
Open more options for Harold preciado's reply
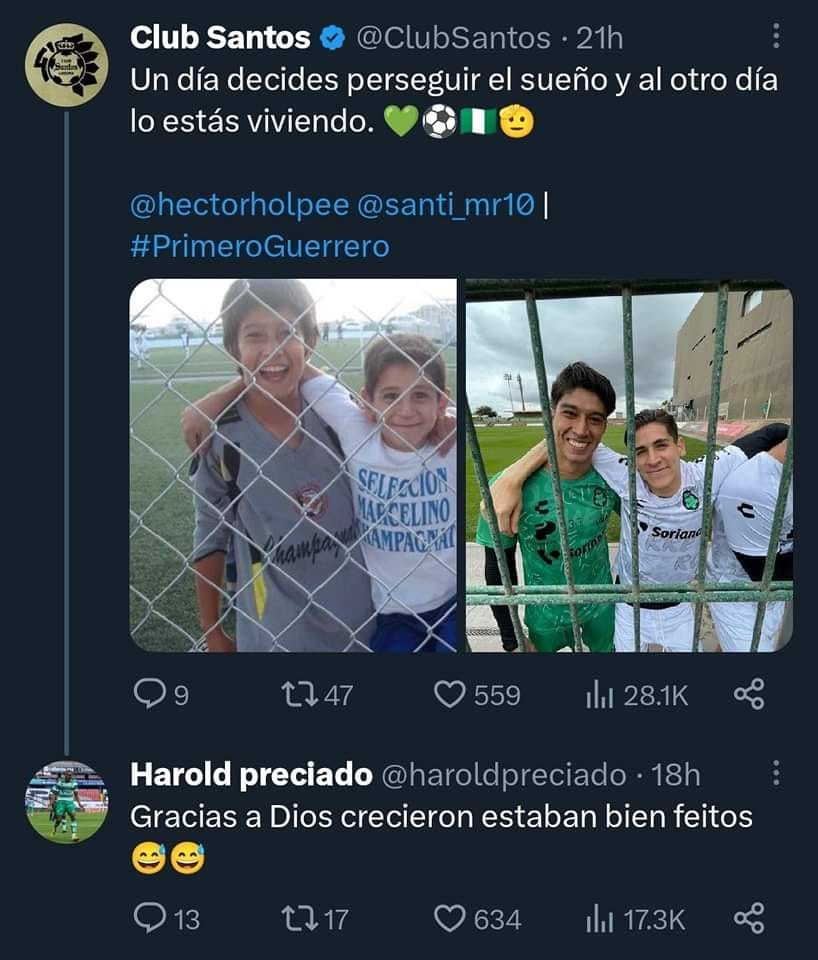click(777, 772)
